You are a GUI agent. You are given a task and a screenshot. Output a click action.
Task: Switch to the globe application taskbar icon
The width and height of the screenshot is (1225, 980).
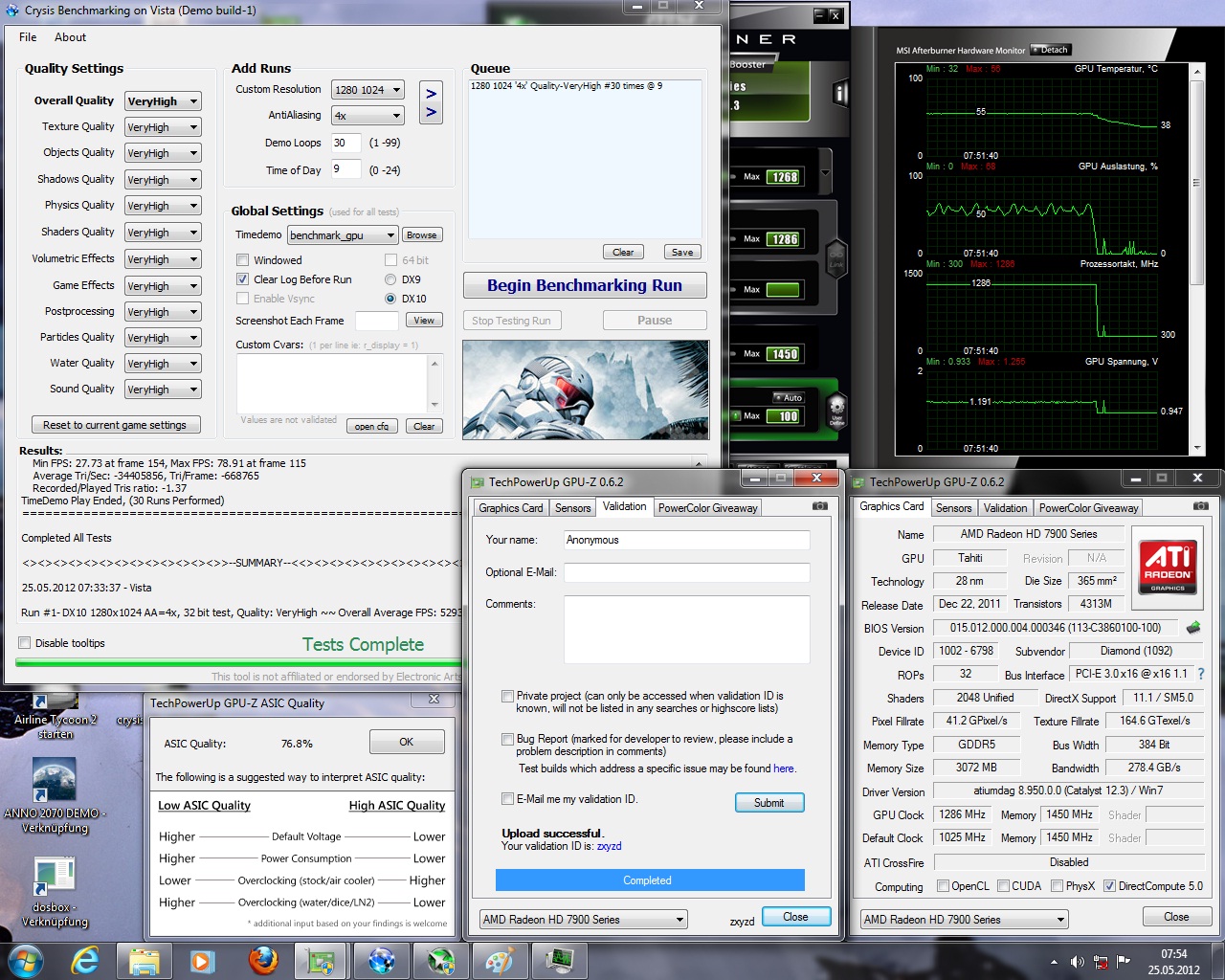point(381,960)
